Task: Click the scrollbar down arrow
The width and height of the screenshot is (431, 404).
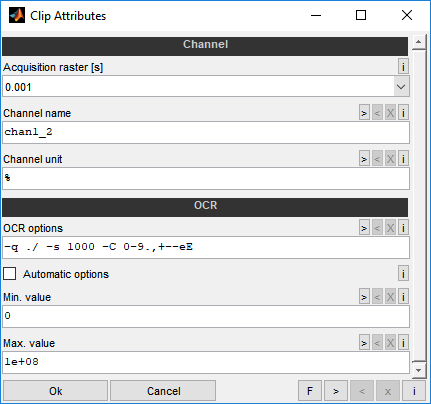Action: pos(419,370)
